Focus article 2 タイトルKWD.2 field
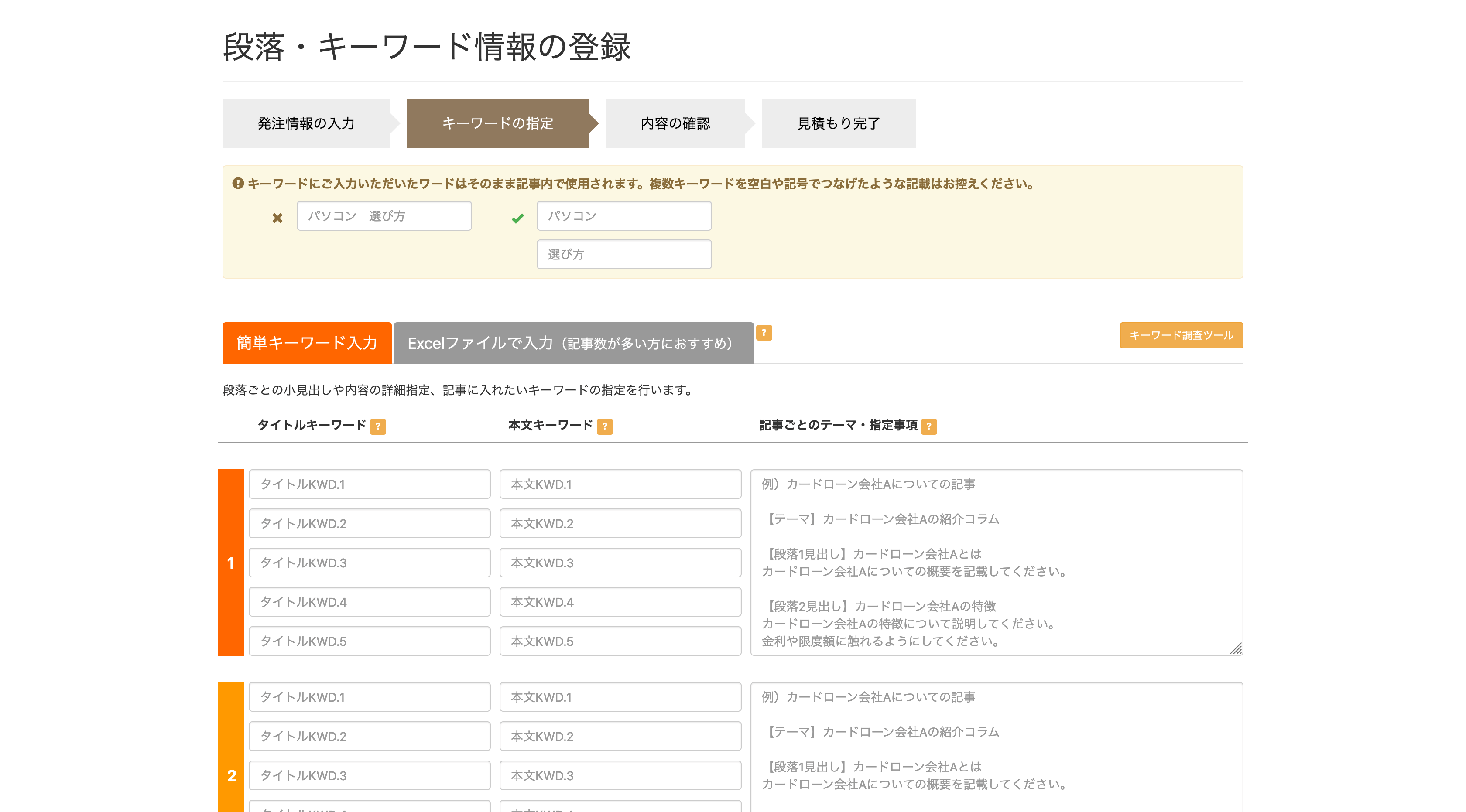Screen dimensions: 1466x812 (370, 736)
